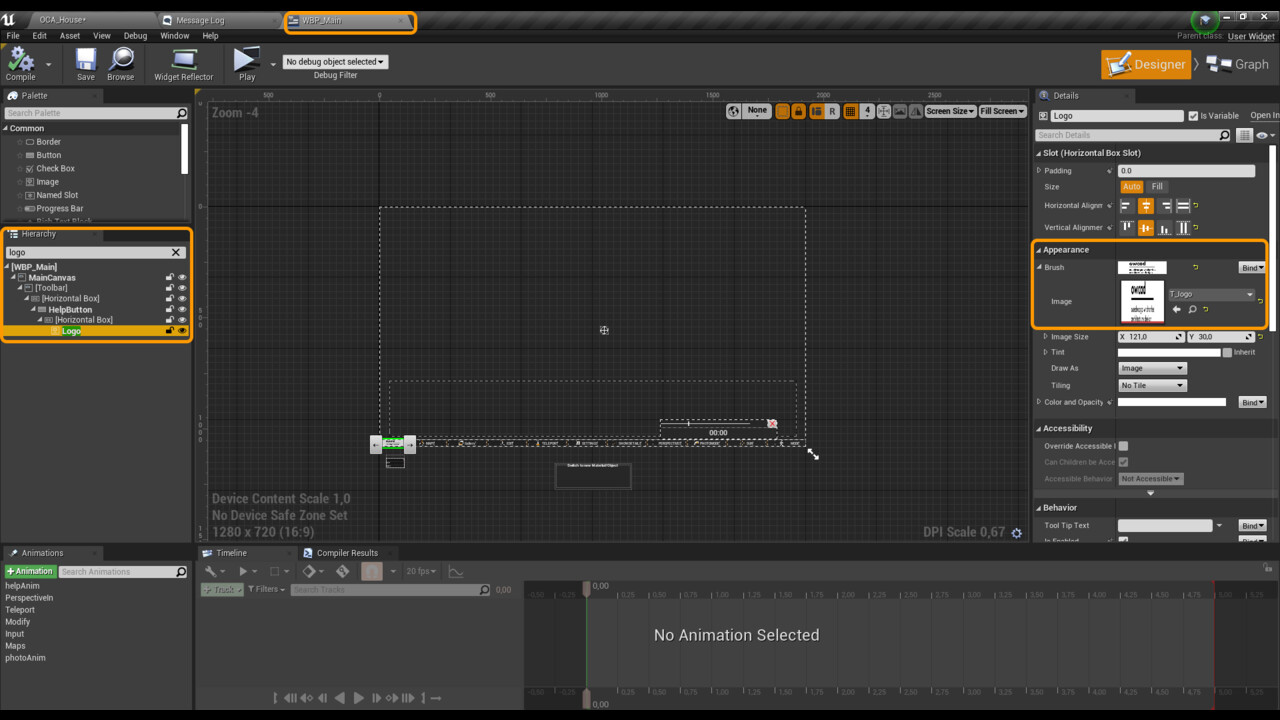This screenshot has height=720, width=1280.
Task: Open Compiler Results tab
Action: coord(347,553)
